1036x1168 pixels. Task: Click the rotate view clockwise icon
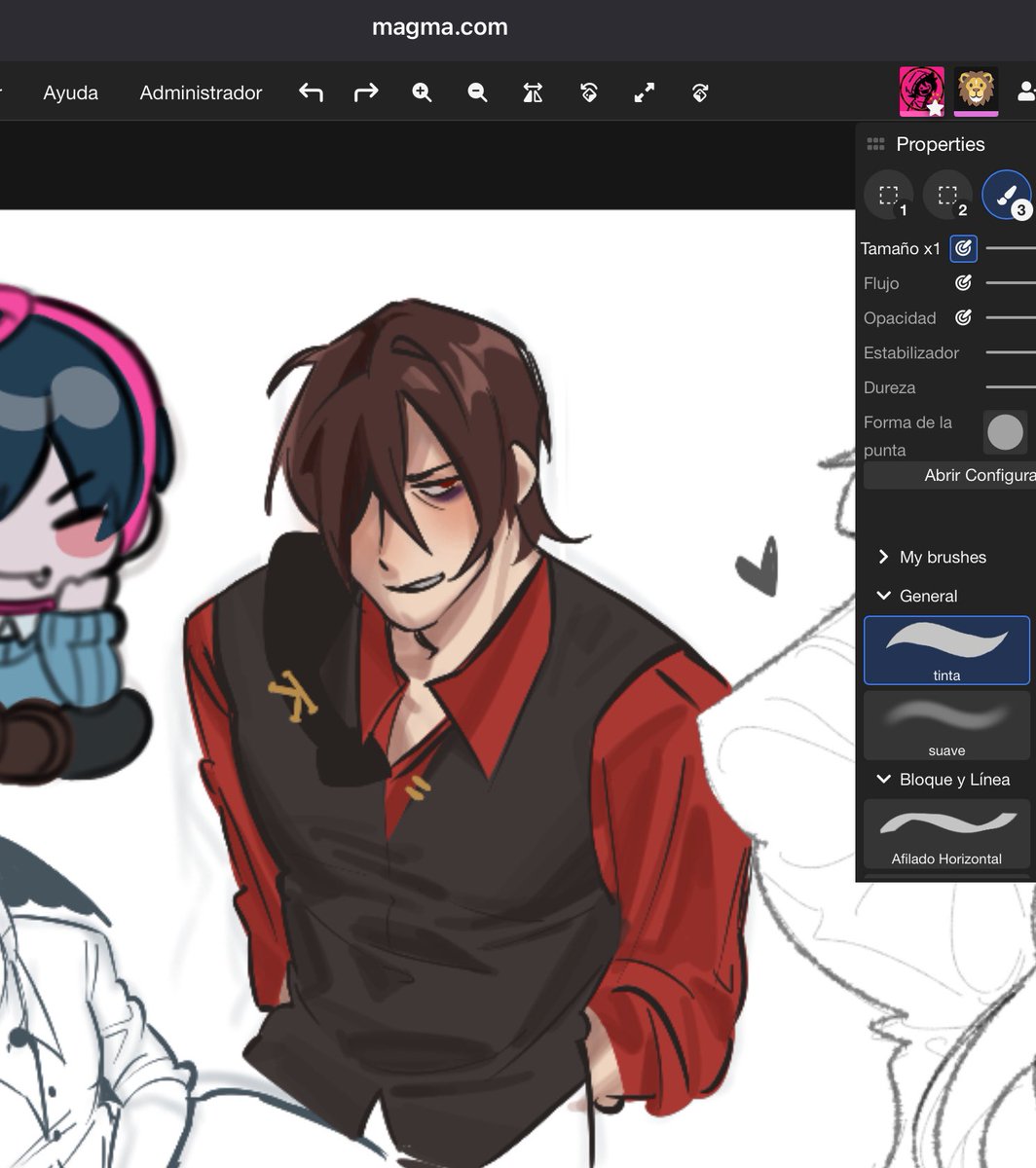(699, 92)
